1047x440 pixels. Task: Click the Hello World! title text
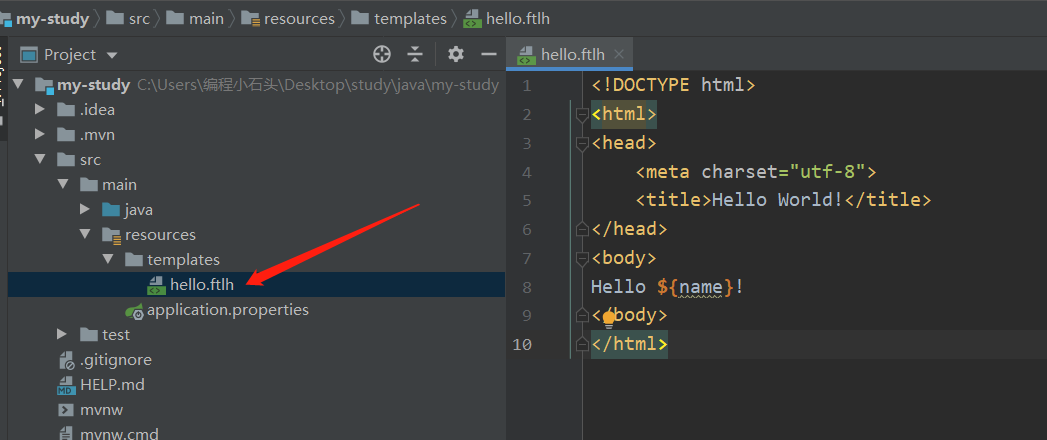pyautogui.click(x=777, y=200)
